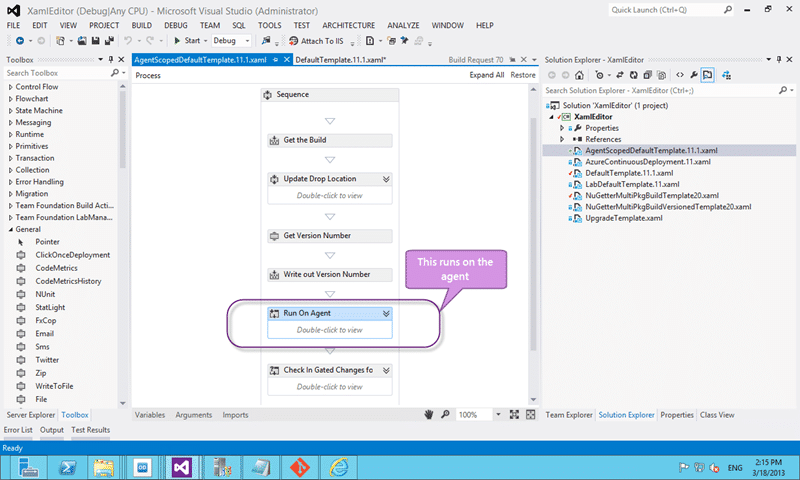Select the Write out Version Number activity
This screenshot has width=800, height=480.
(x=330, y=274)
